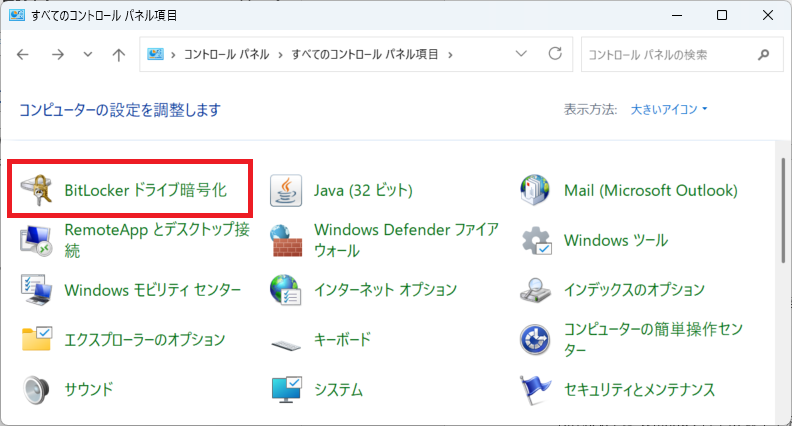Open Mail (Microsoft Outlook) text link
The width and height of the screenshot is (792, 426).
(x=651, y=190)
